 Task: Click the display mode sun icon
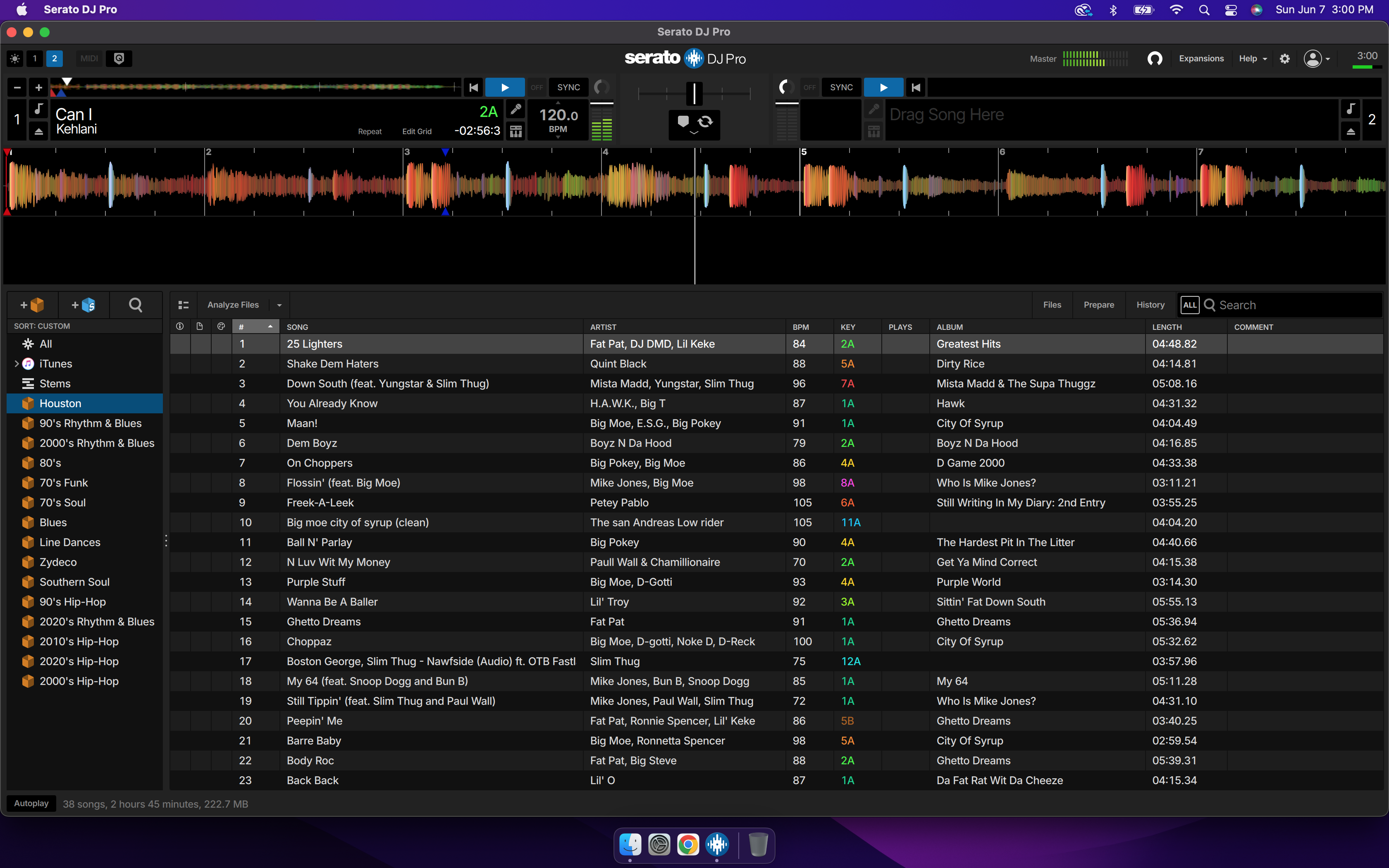point(15,59)
